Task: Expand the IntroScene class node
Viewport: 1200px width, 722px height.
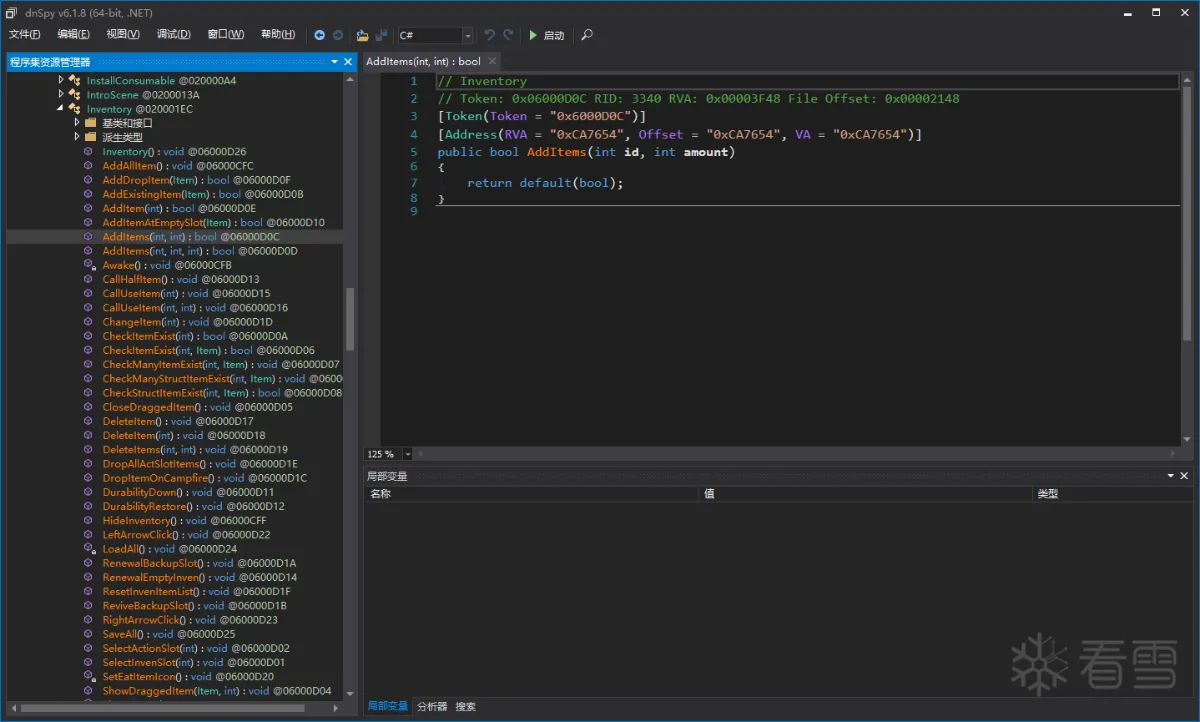Action: click(61, 95)
